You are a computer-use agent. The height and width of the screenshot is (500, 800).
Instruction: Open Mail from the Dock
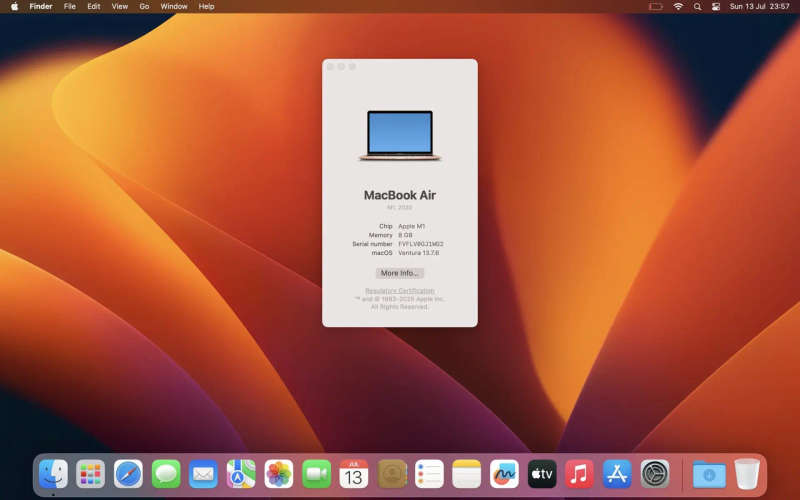[x=204, y=474]
